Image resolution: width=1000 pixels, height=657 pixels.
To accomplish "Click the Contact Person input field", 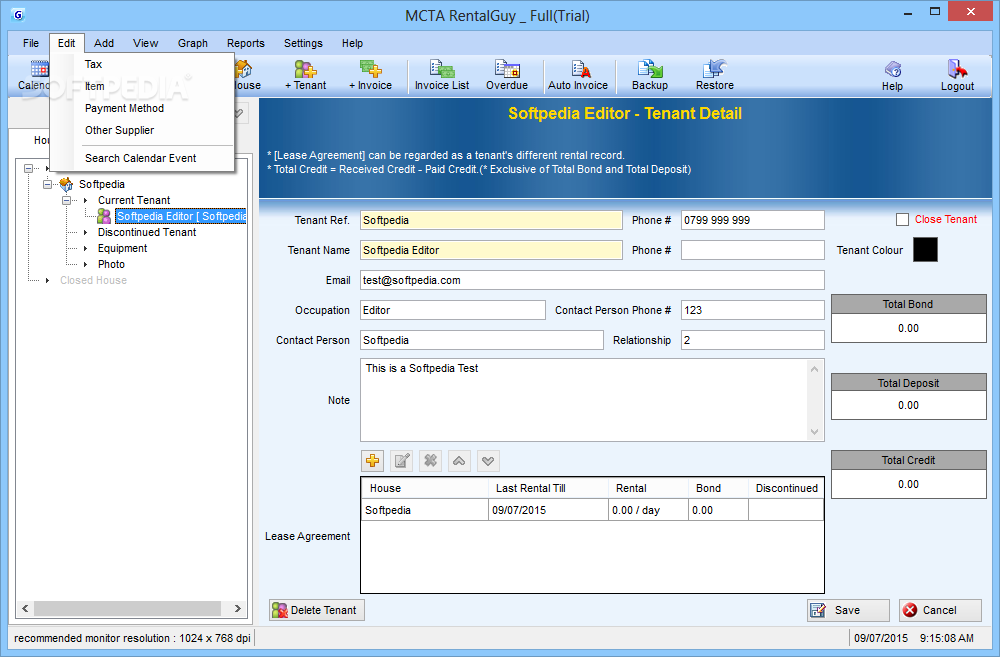I will 482,340.
